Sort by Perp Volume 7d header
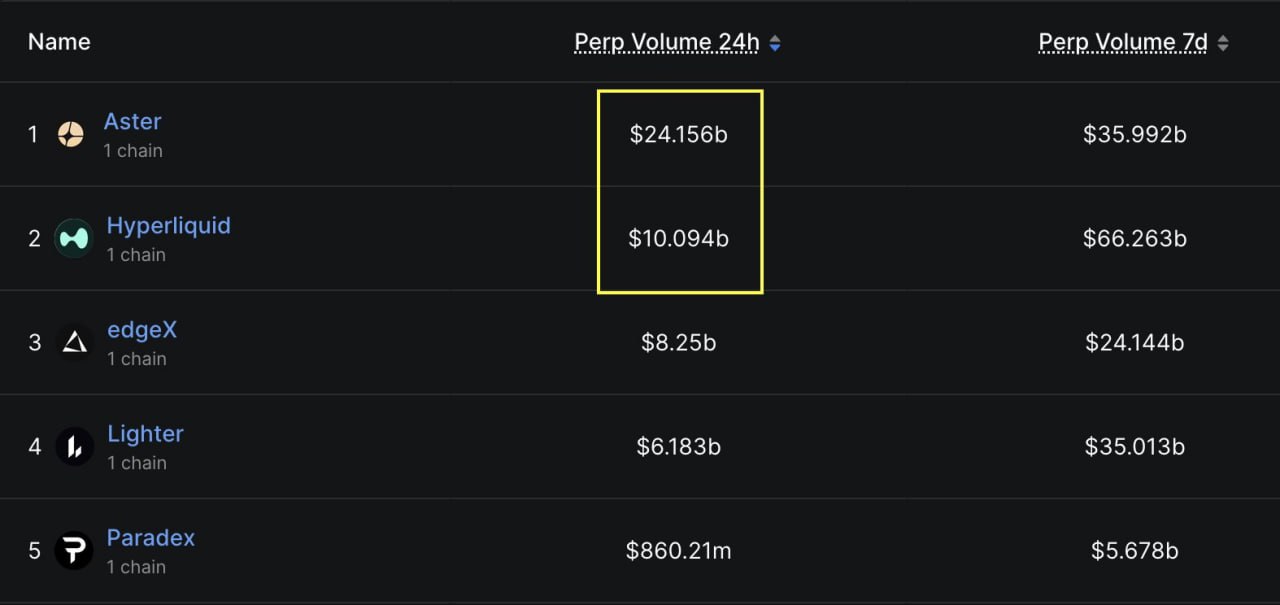1280x605 pixels. [x=1122, y=42]
